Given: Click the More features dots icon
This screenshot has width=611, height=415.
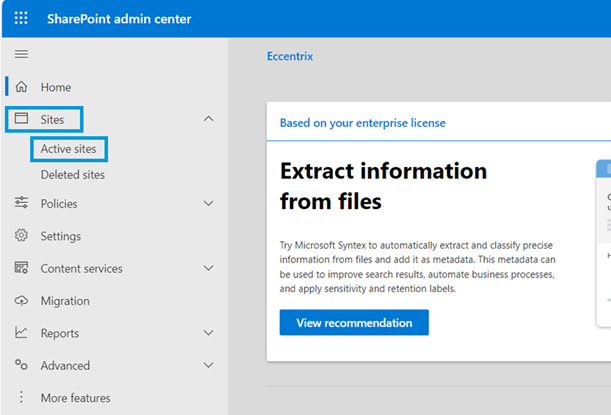Looking at the screenshot, I should tap(21, 398).
